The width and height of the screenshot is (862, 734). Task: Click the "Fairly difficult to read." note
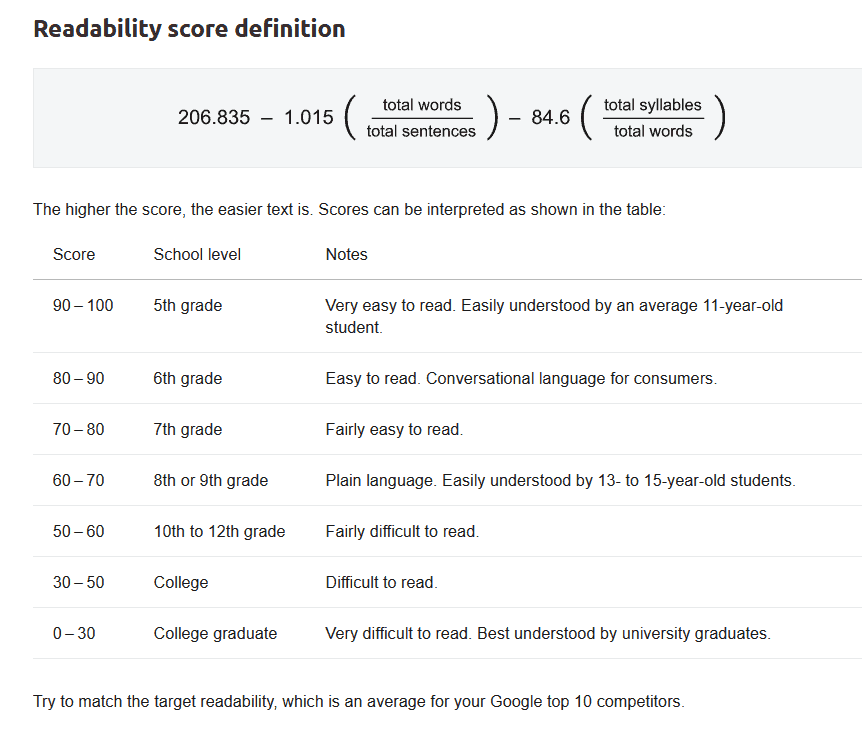coord(402,532)
